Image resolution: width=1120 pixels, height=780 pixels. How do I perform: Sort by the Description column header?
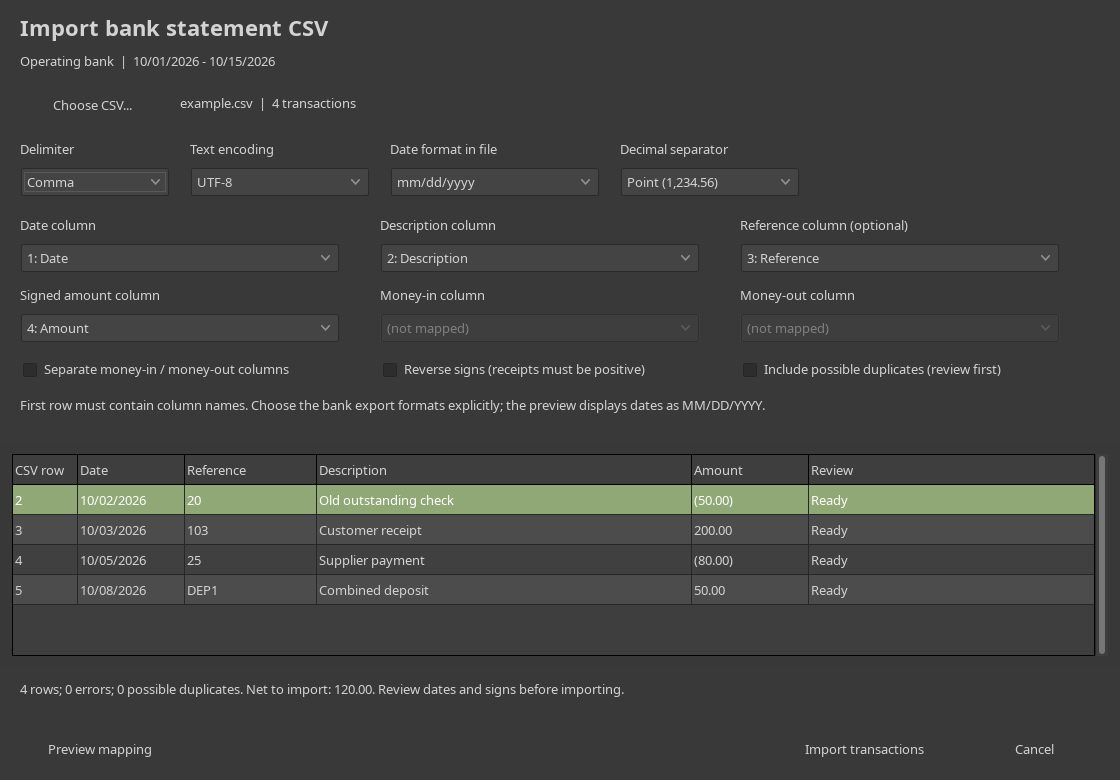click(504, 470)
